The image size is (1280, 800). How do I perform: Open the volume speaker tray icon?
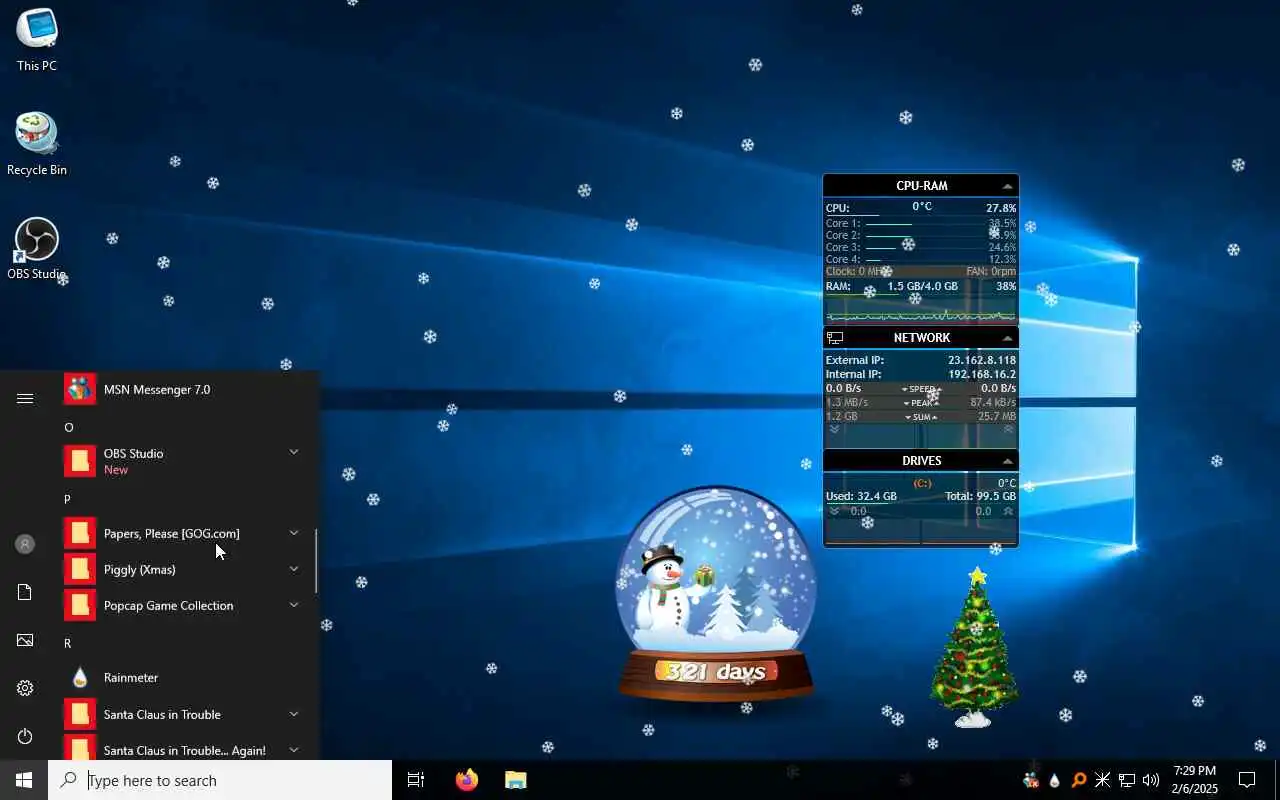1150,780
